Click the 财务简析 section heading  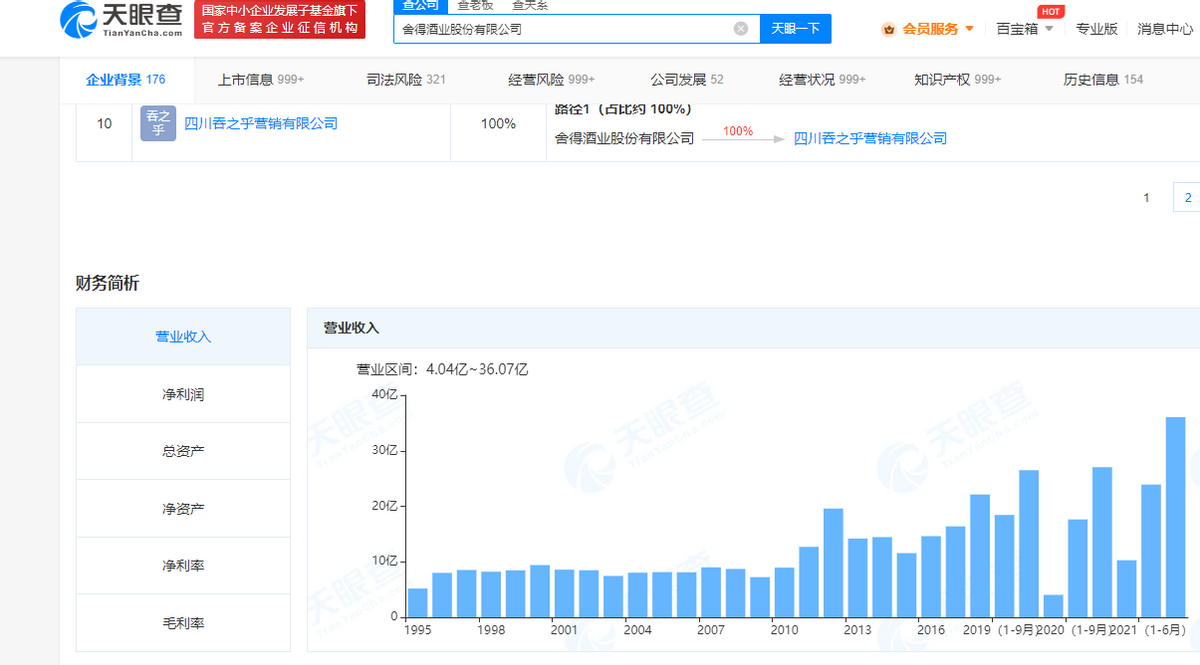107,283
